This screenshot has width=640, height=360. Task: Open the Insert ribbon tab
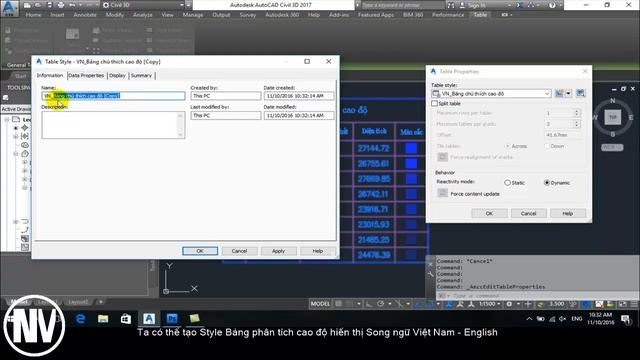(x=57, y=15)
